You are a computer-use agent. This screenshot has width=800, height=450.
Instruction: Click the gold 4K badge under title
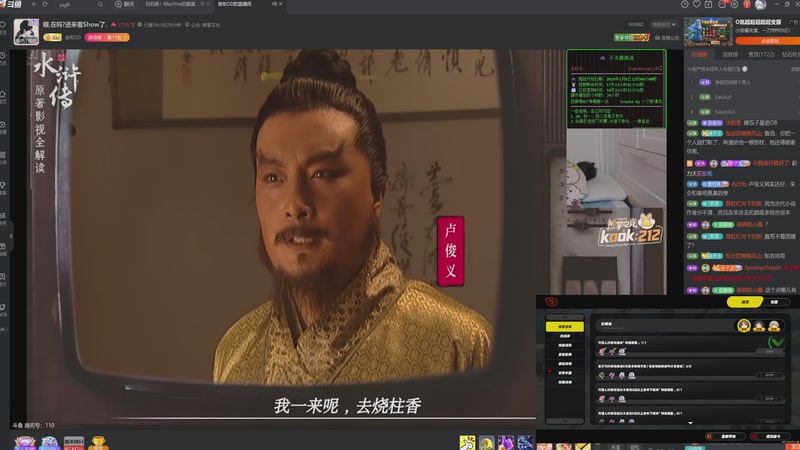click(x=52, y=37)
